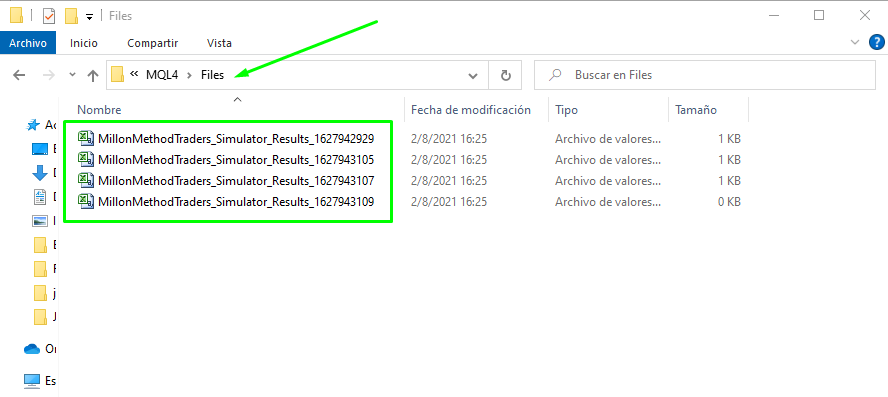Image resolution: width=888 pixels, height=397 pixels.
Task: Click the Buscar en Files search box
Action: coord(705,75)
